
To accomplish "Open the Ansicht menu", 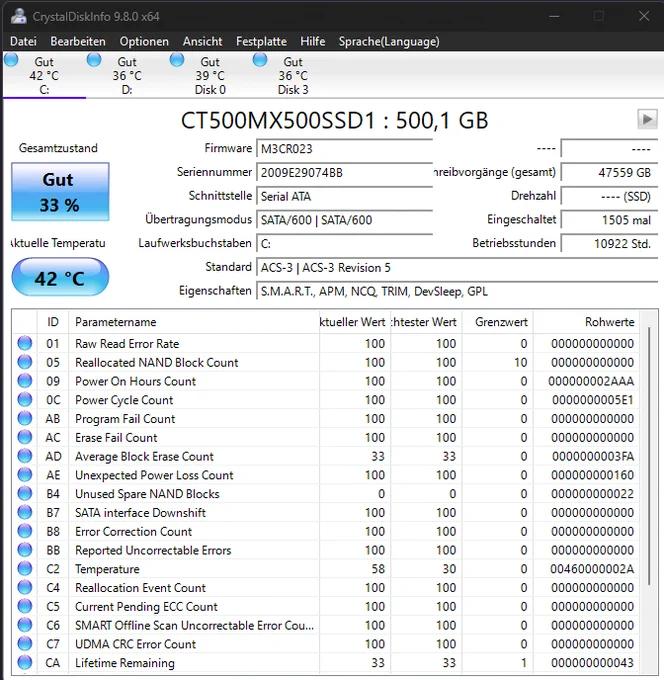I will coord(203,42).
